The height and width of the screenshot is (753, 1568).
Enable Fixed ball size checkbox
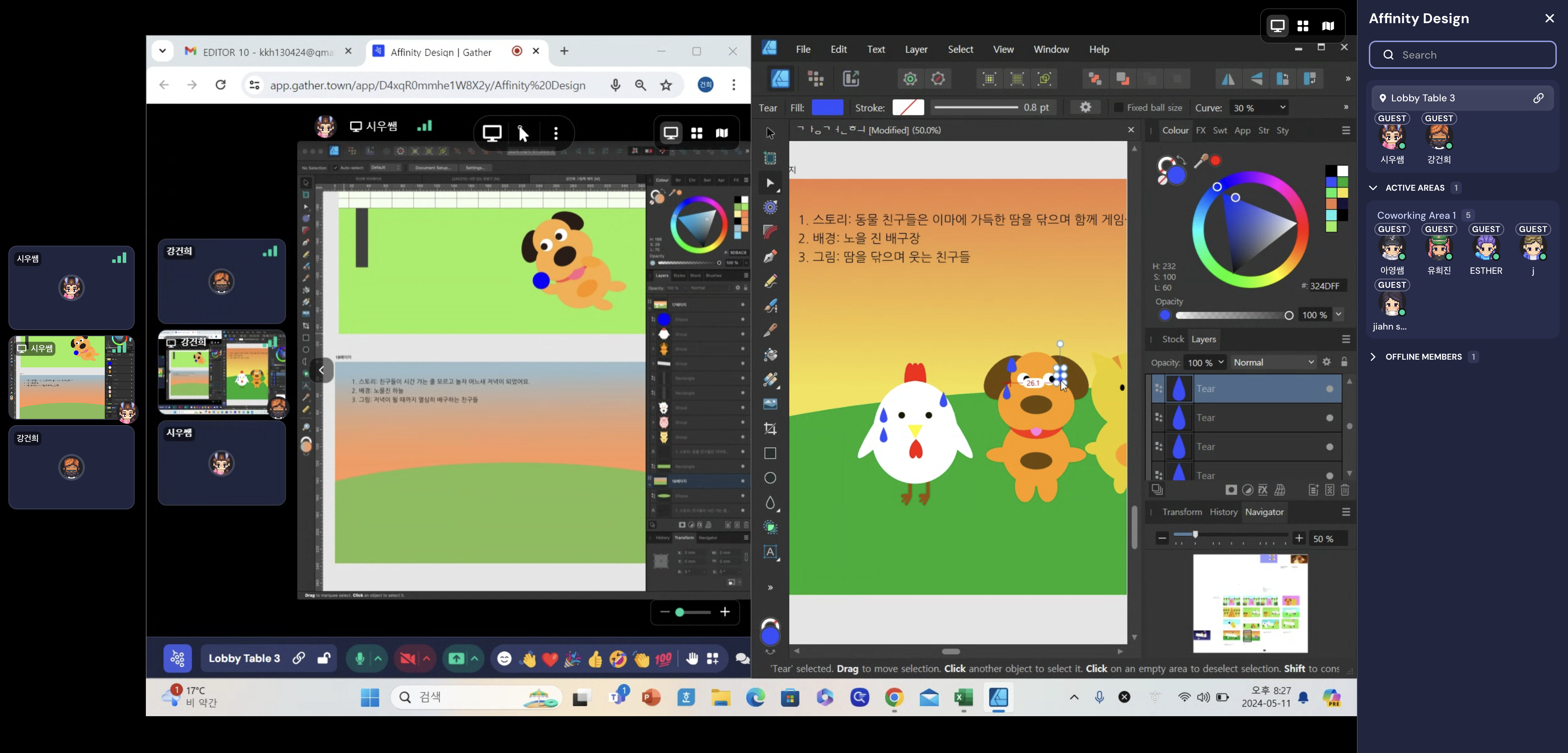1118,108
